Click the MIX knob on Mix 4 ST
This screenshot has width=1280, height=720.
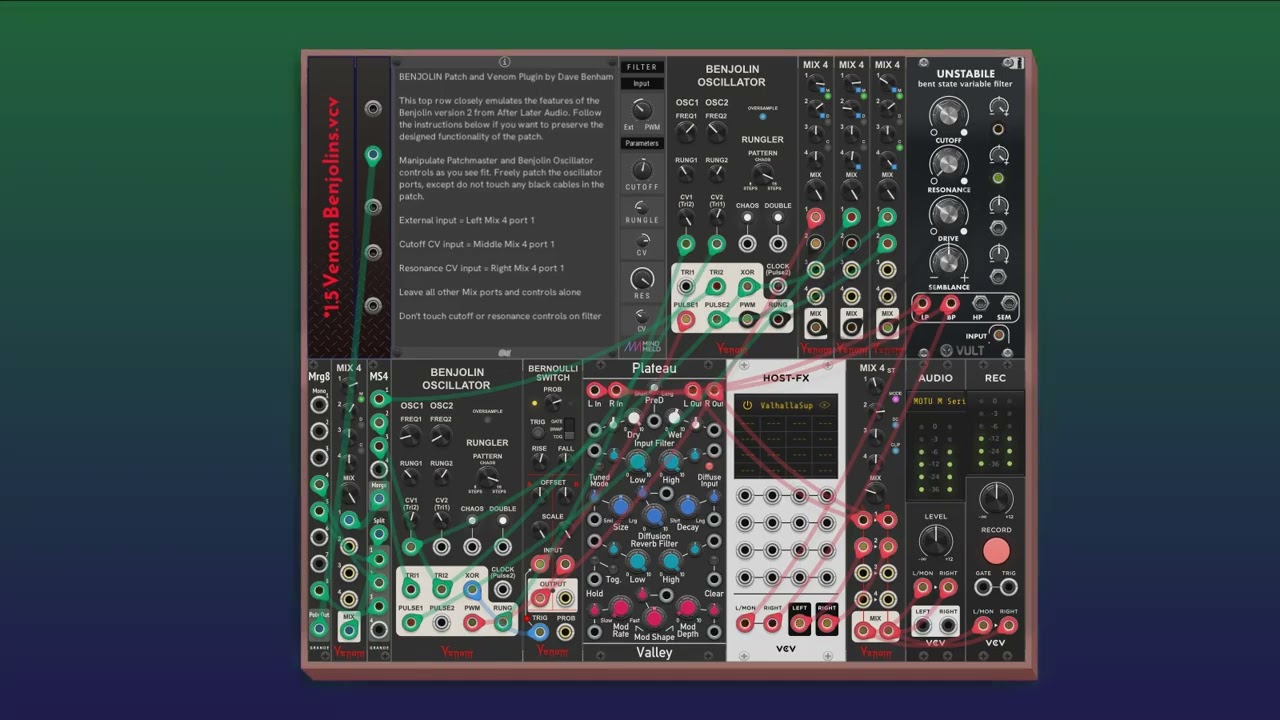[x=875, y=494]
